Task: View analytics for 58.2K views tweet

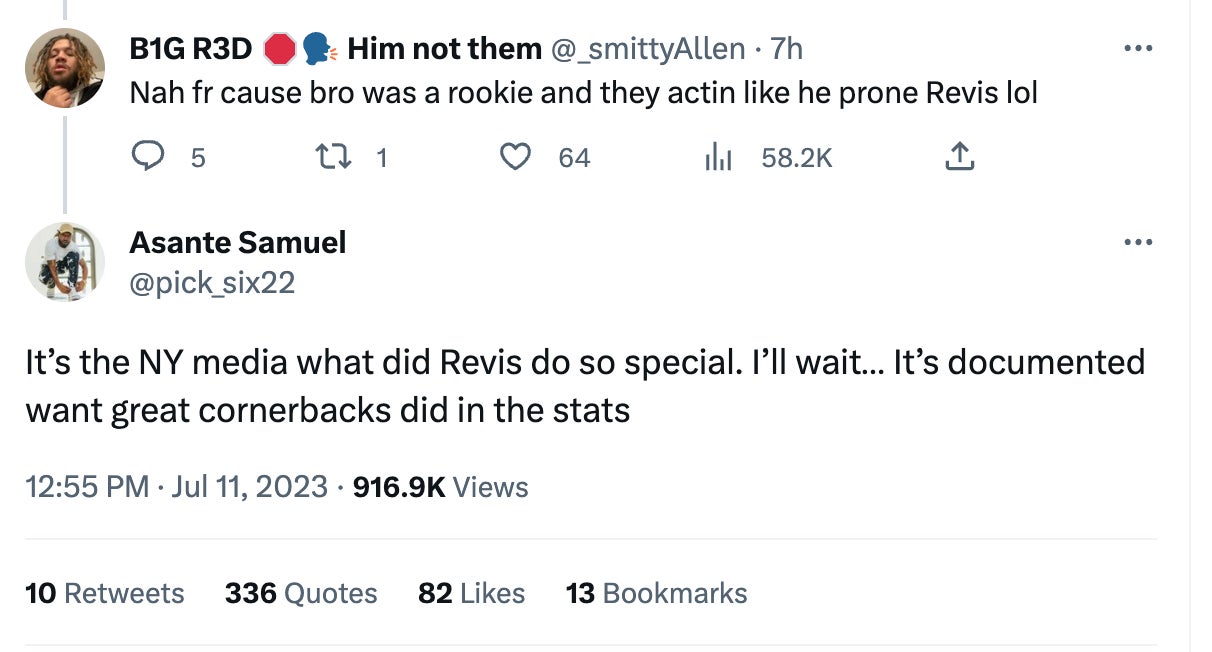Action: click(716, 157)
